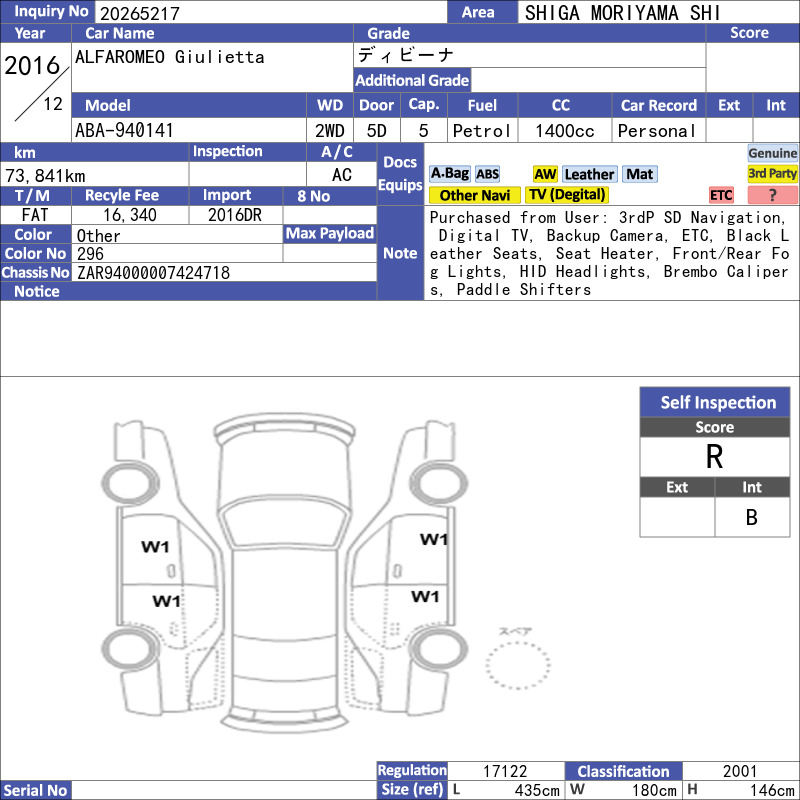Click the AC air conditioning value
This screenshot has width=800, height=800.
342,175
